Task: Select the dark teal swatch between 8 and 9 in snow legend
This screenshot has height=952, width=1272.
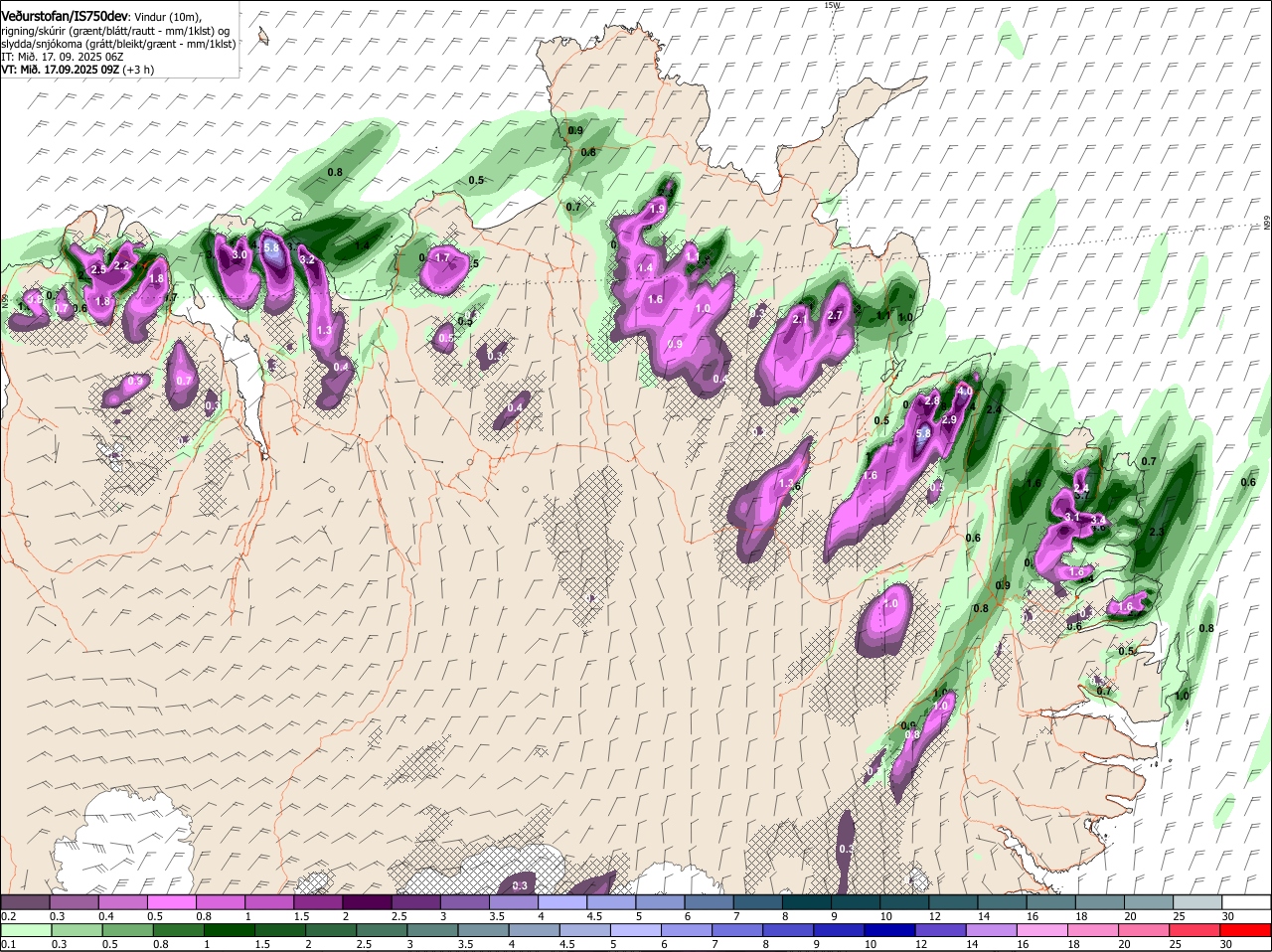Action: 806,901
